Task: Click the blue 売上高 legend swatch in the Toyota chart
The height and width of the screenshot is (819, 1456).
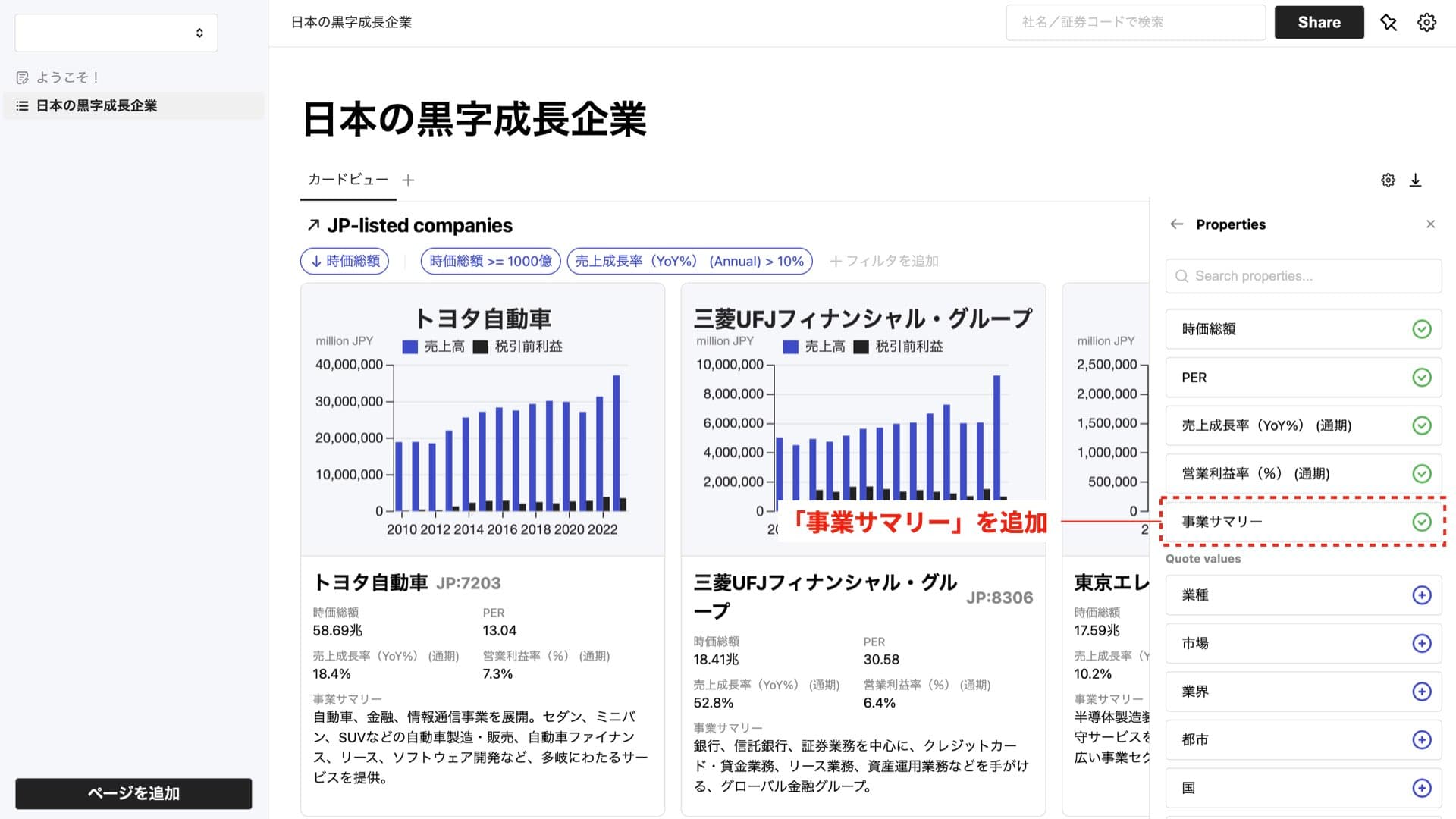Action: point(409,347)
